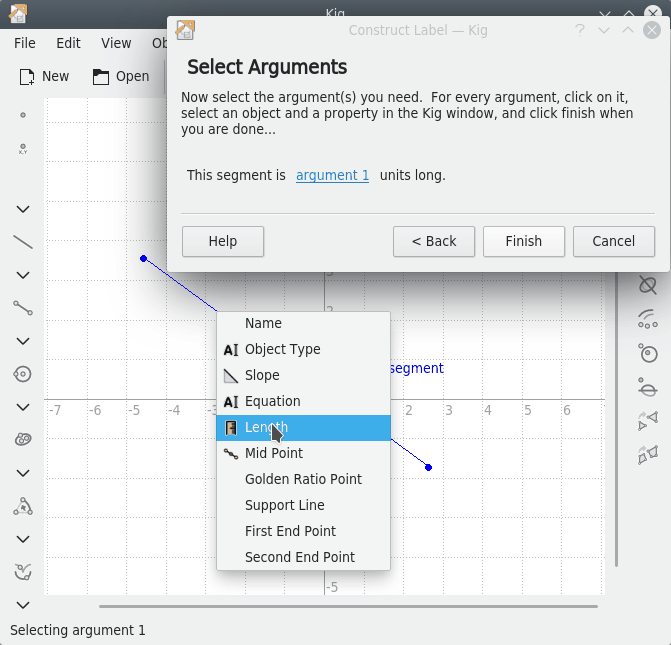The height and width of the screenshot is (645, 671).
Task: Open the File menu
Action: pyautogui.click(x=25, y=43)
